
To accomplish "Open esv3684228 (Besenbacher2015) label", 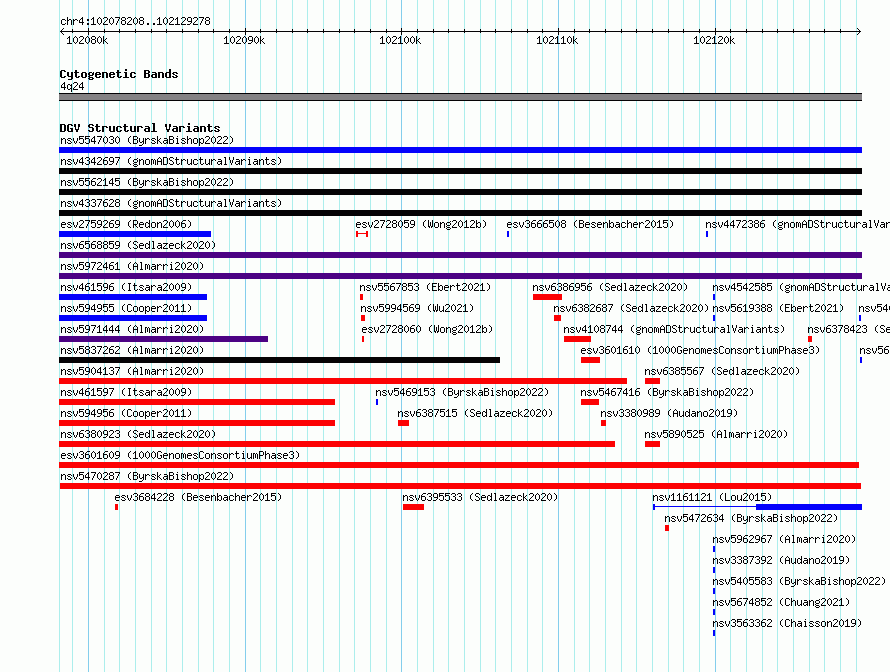I will click(x=198, y=497).
